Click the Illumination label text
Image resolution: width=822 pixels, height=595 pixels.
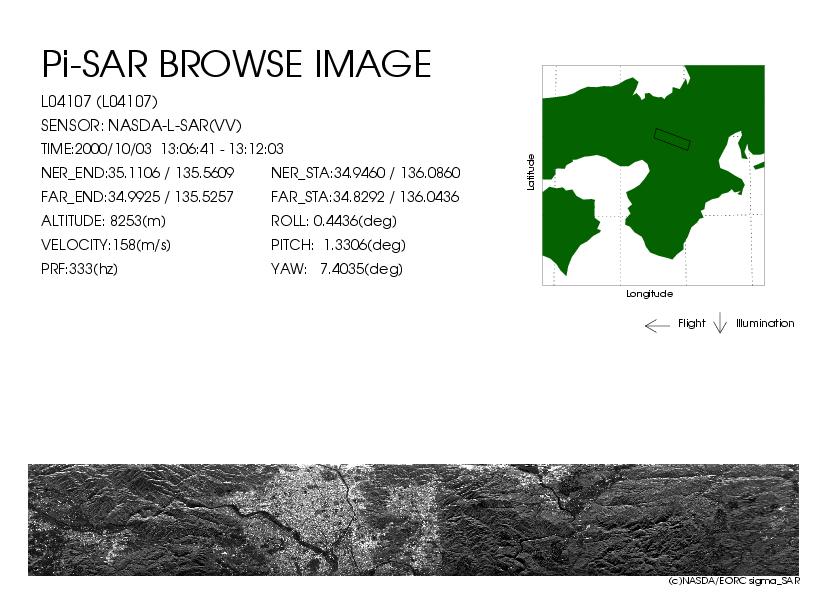pyautogui.click(x=765, y=323)
